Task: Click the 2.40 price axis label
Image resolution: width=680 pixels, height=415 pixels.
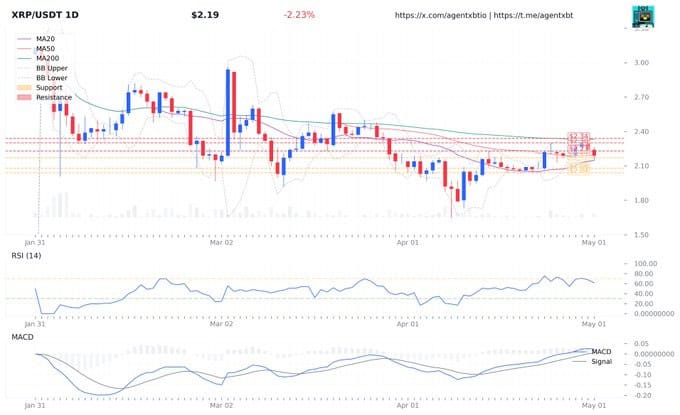Action: coord(641,132)
